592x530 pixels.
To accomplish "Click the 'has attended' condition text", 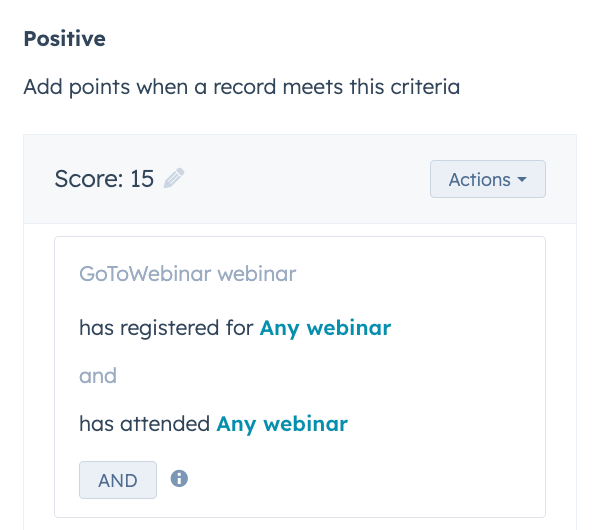I will pyautogui.click(x=144, y=424).
